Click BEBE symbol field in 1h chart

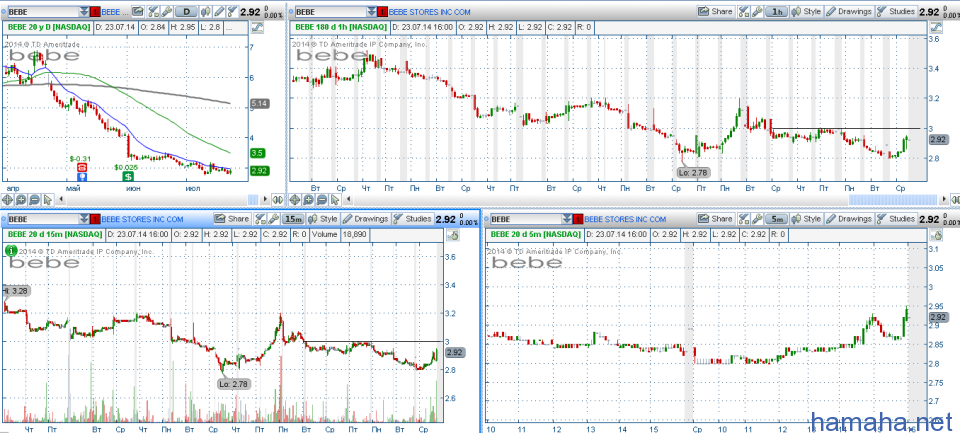pos(331,12)
